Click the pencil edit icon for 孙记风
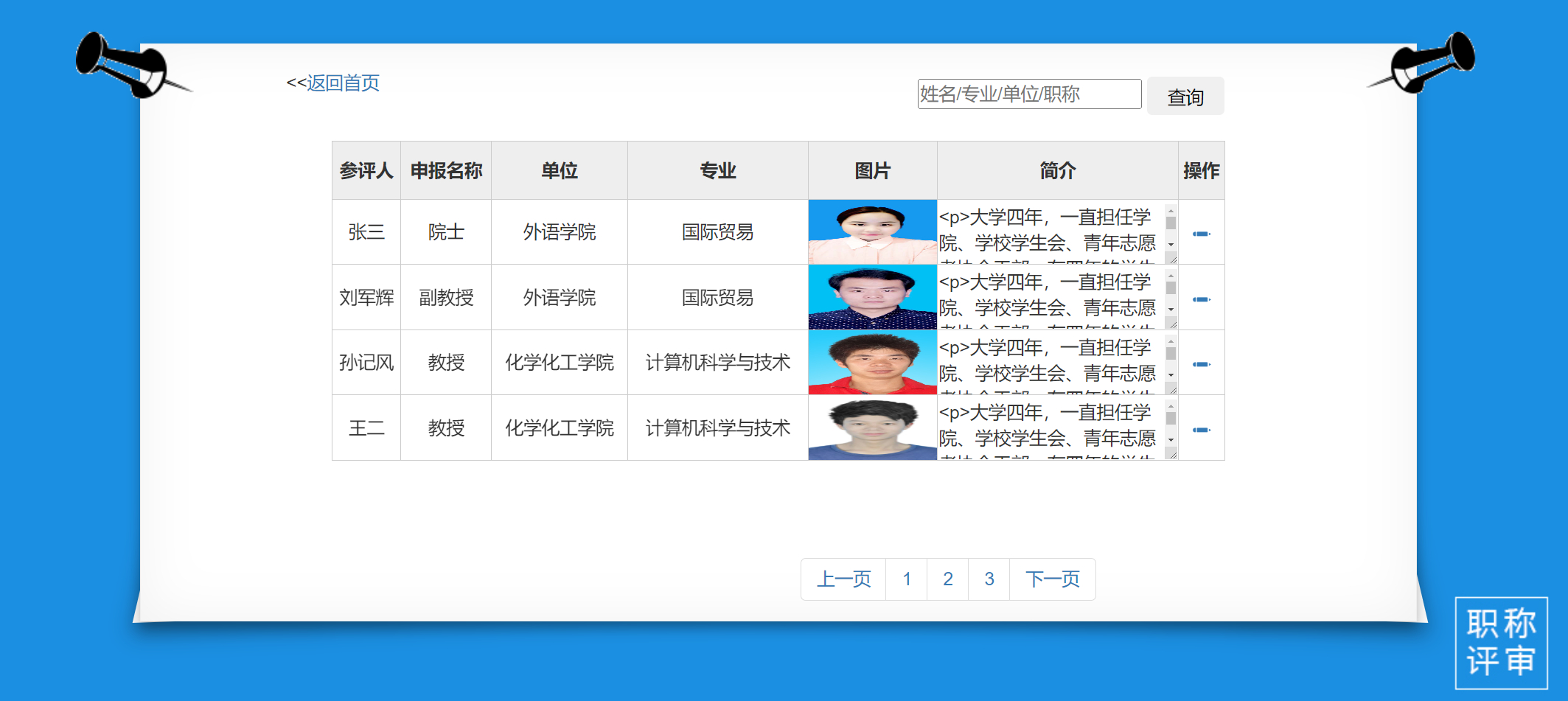The width and height of the screenshot is (1568, 701). point(1201,364)
